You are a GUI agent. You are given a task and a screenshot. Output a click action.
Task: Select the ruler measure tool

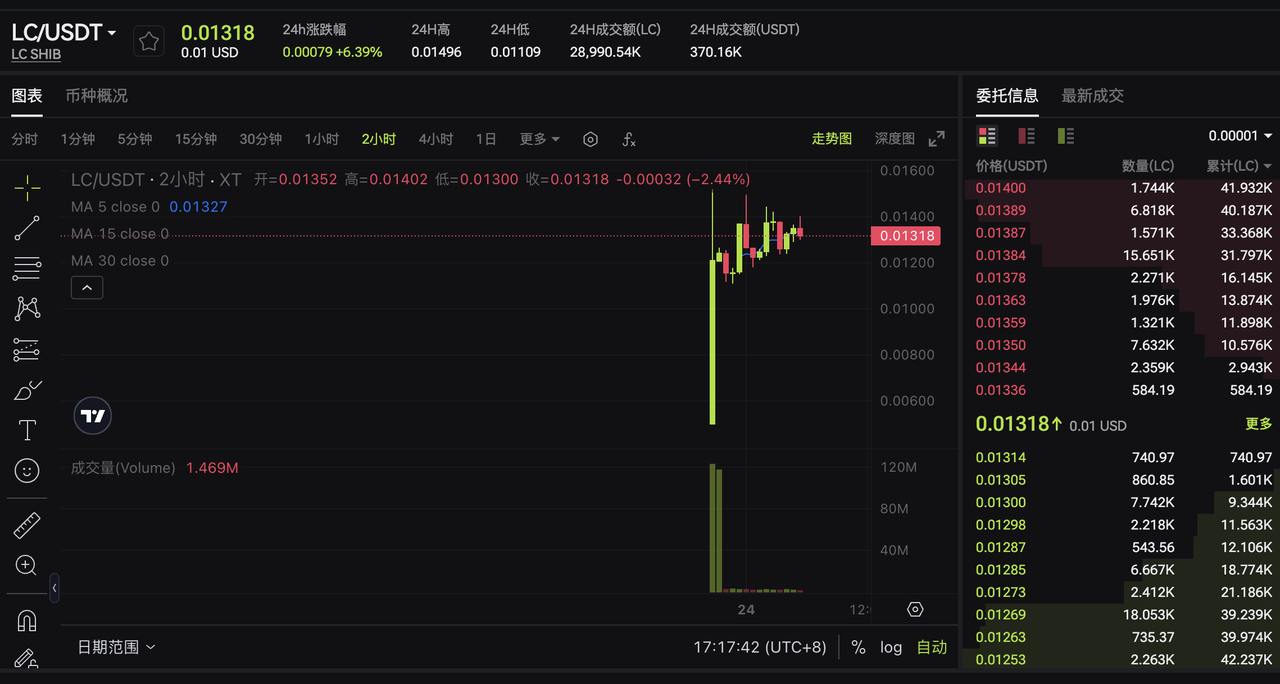pos(27,525)
